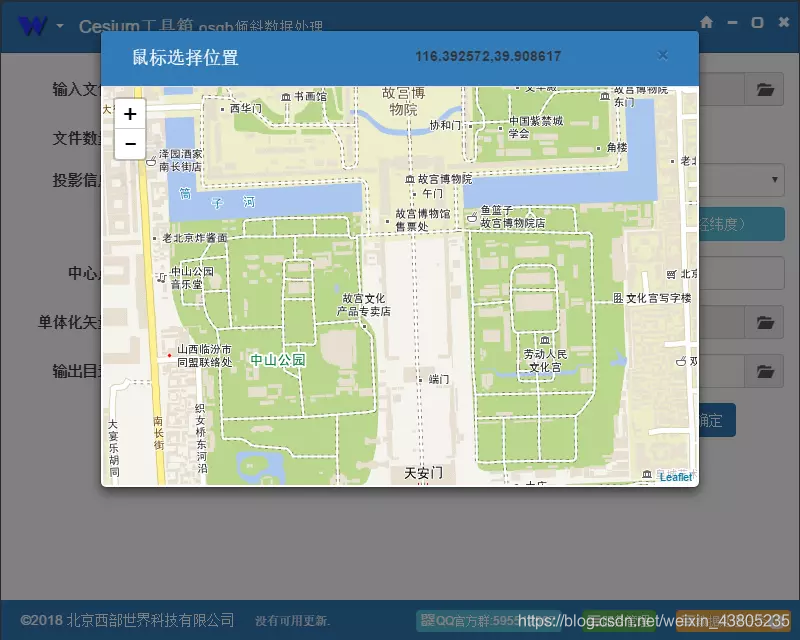Open the home icon in the title bar
The height and width of the screenshot is (640, 800).
(x=707, y=22)
